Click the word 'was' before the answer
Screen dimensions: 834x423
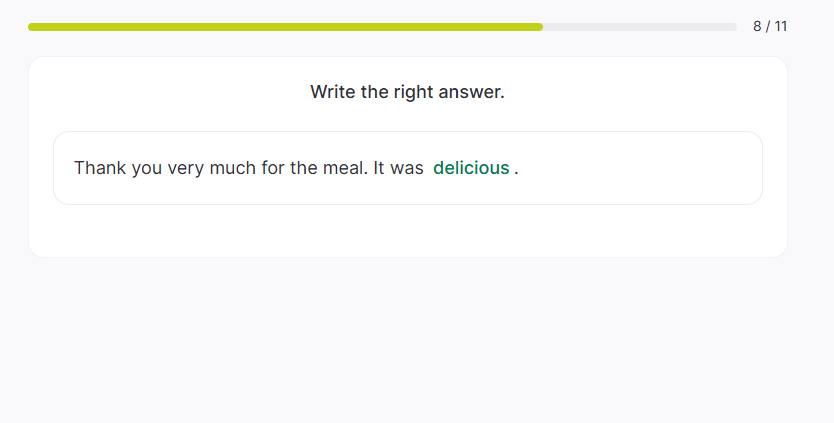point(407,168)
